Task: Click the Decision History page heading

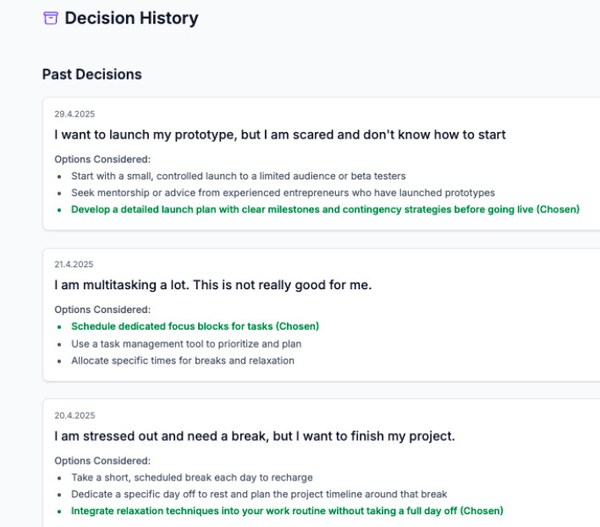Action: coord(131,18)
